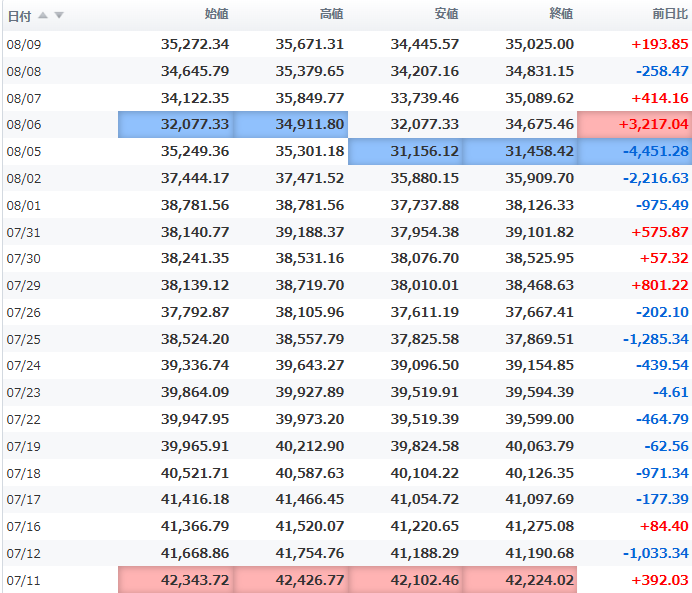Select opening value 39,336.74

click(x=195, y=365)
